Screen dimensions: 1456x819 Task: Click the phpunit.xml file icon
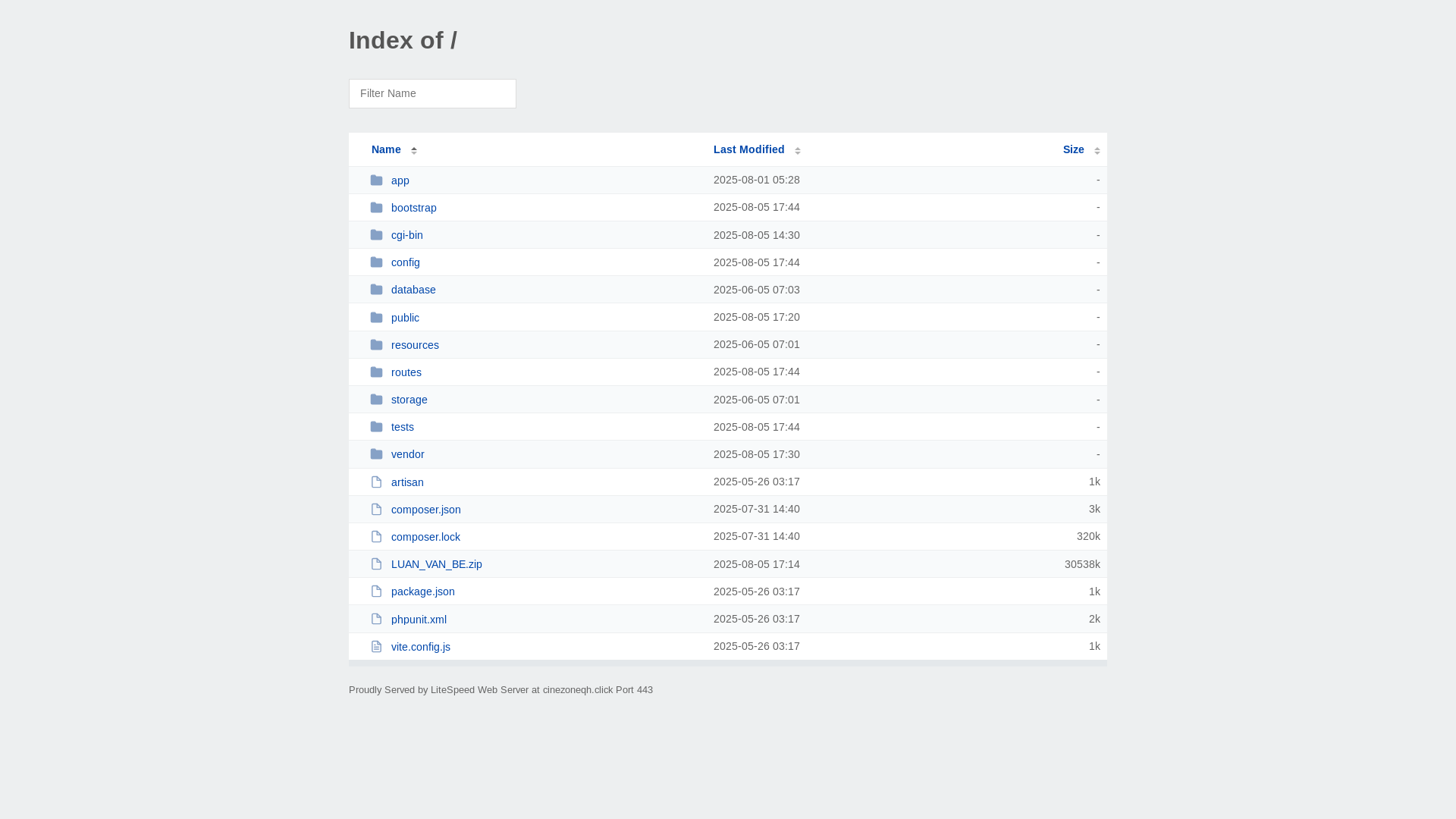(376, 620)
